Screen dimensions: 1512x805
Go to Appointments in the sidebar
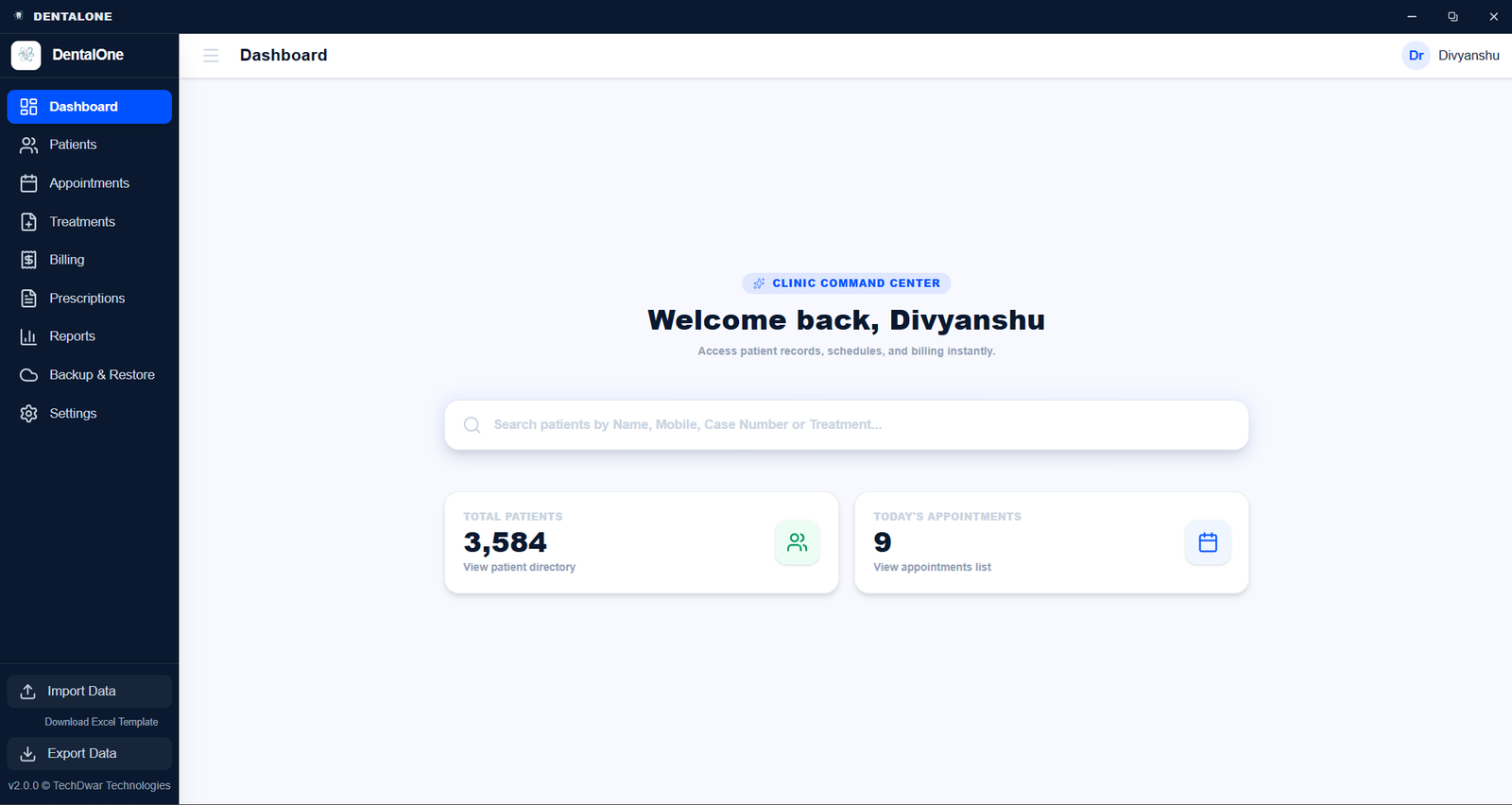pyautogui.click(x=90, y=183)
